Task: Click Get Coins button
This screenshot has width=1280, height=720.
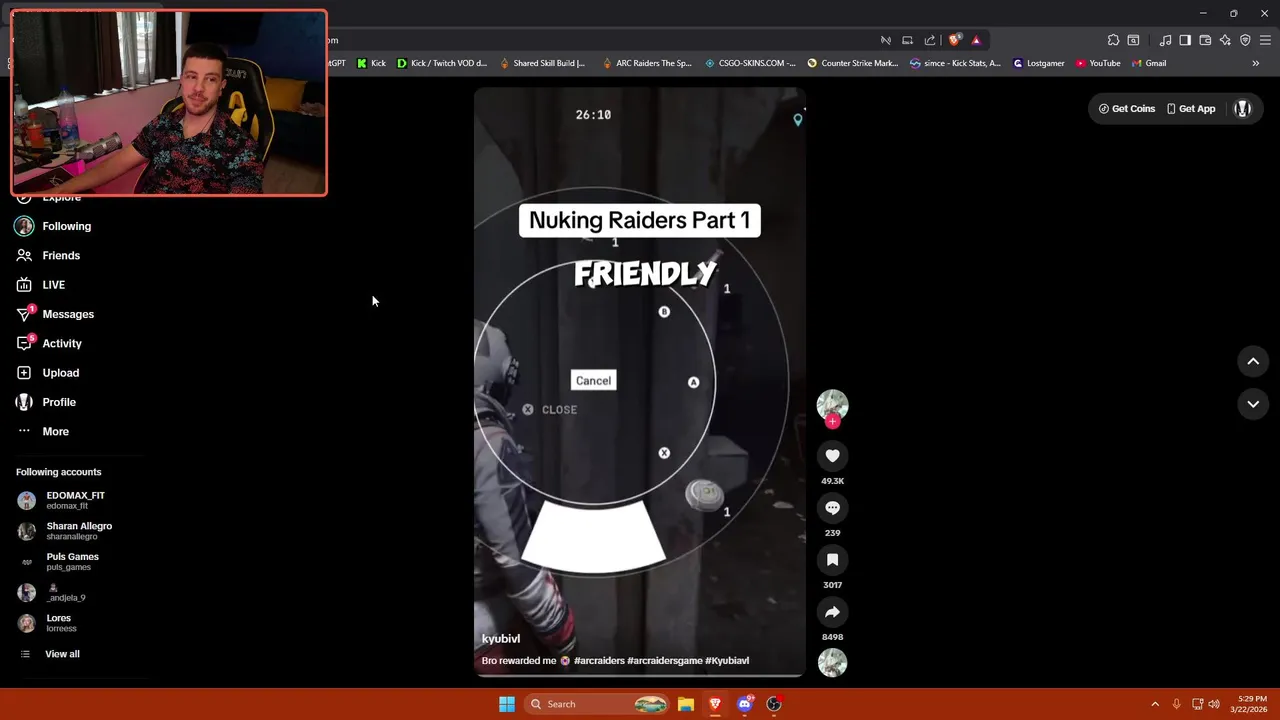Action: [1127, 109]
